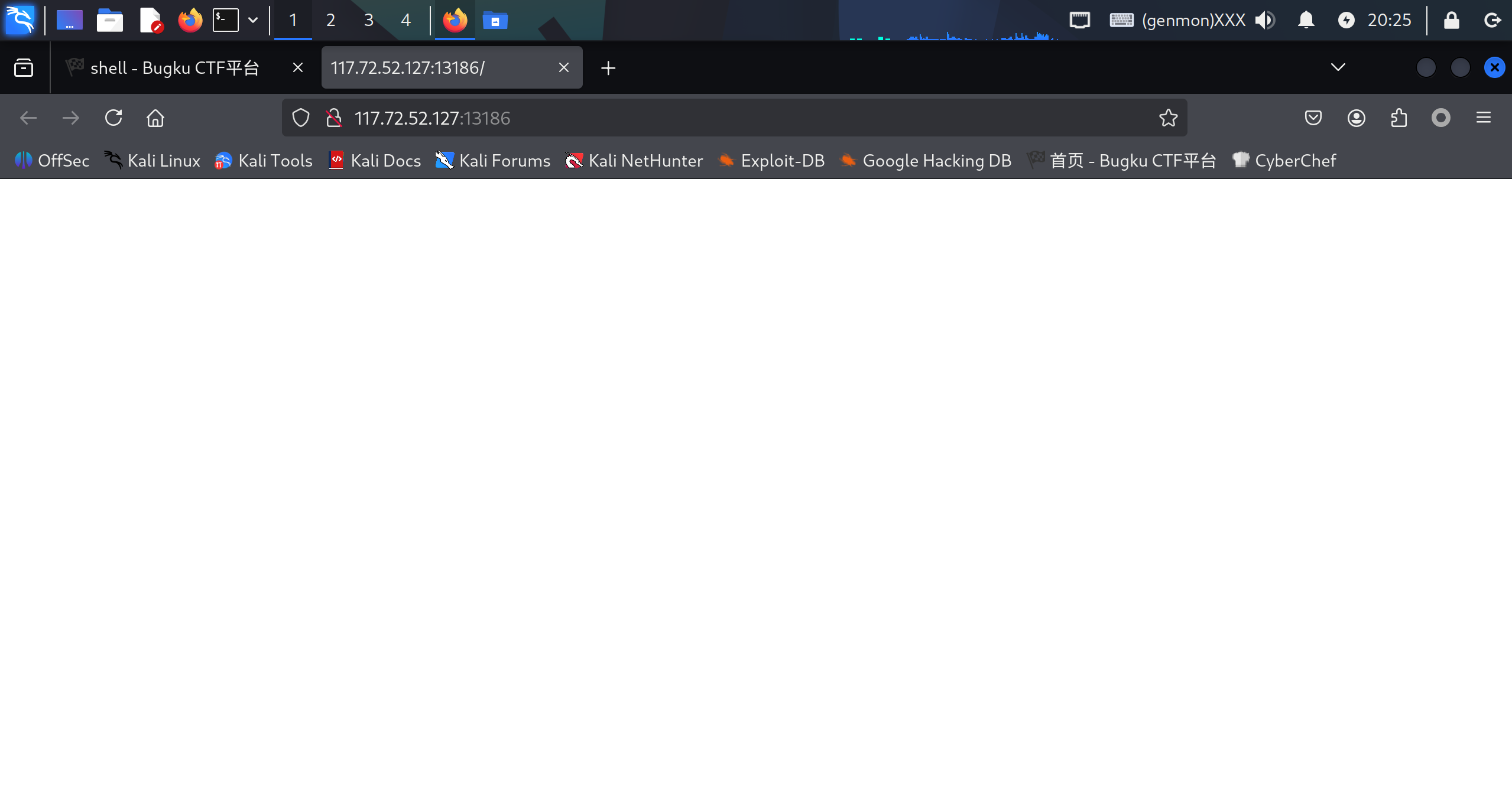1512x794 pixels.
Task: Open Firefox application hamburger menu
Action: tap(1483, 118)
